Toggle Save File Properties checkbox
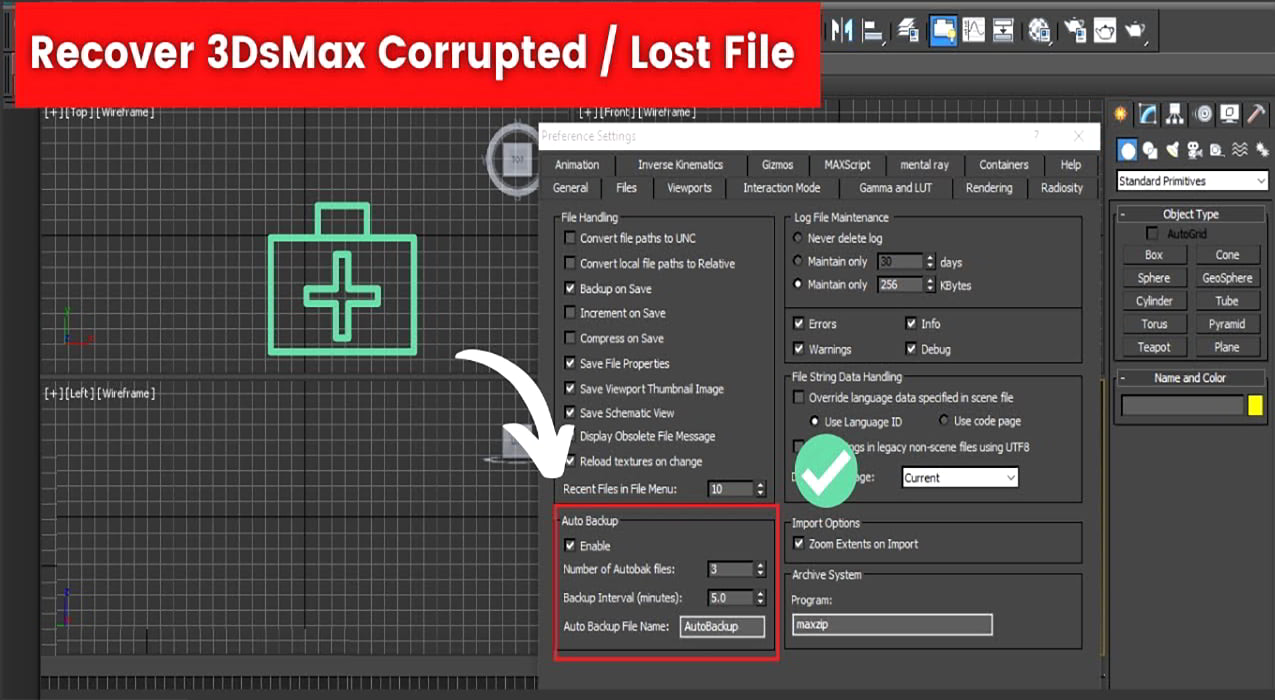The width and height of the screenshot is (1275, 700). click(570, 364)
